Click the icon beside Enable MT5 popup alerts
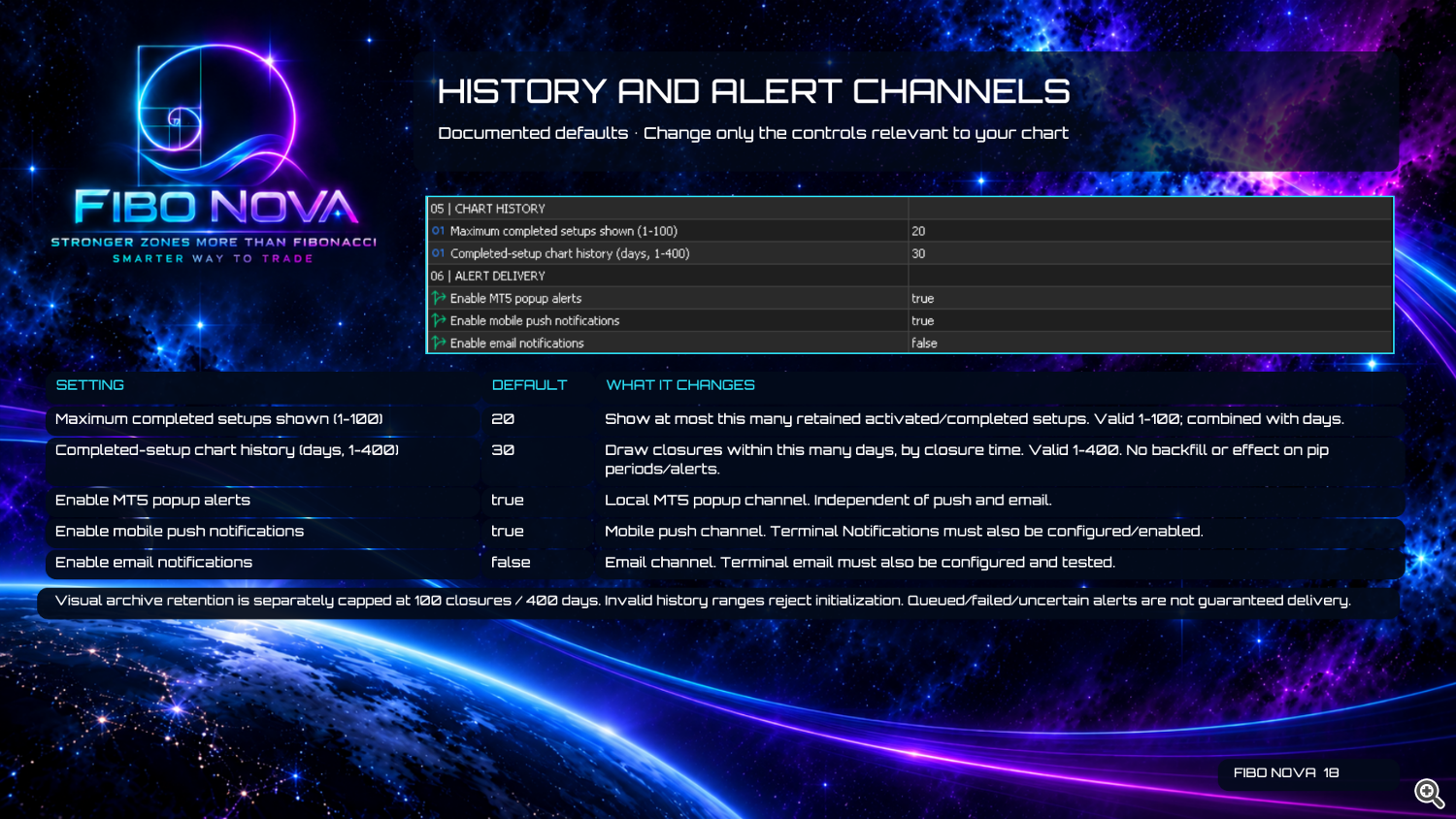Screen dimensions: 1456x819 439,298
